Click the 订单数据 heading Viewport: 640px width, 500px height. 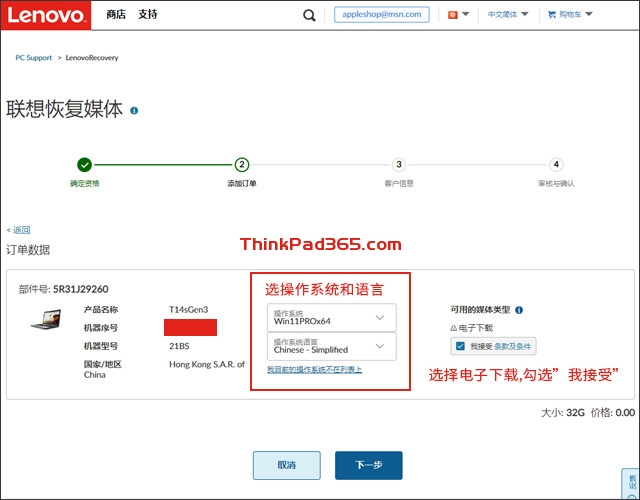coord(28,250)
